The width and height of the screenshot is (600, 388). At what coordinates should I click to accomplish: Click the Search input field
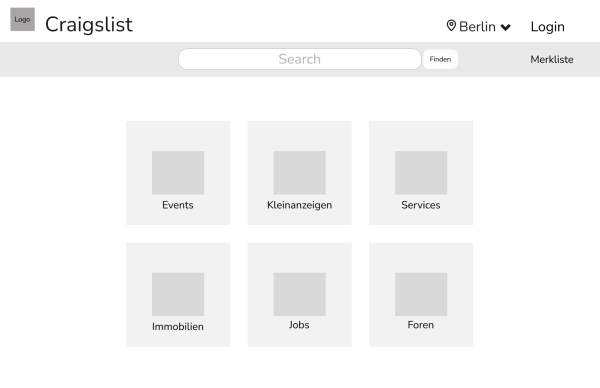300,59
